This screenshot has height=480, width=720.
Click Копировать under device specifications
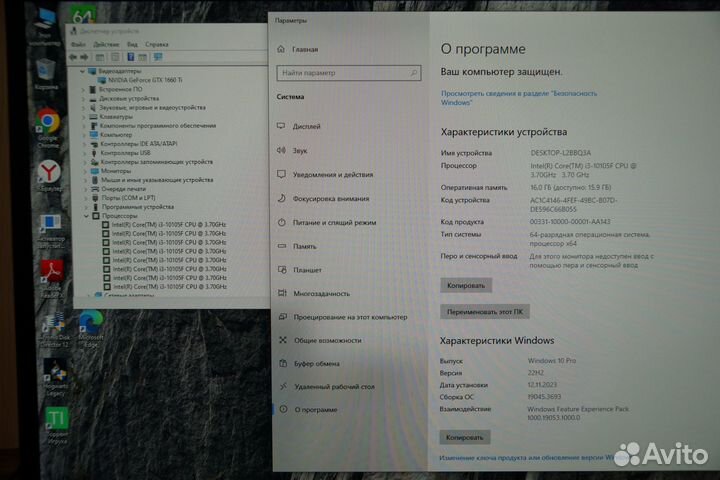pos(466,285)
